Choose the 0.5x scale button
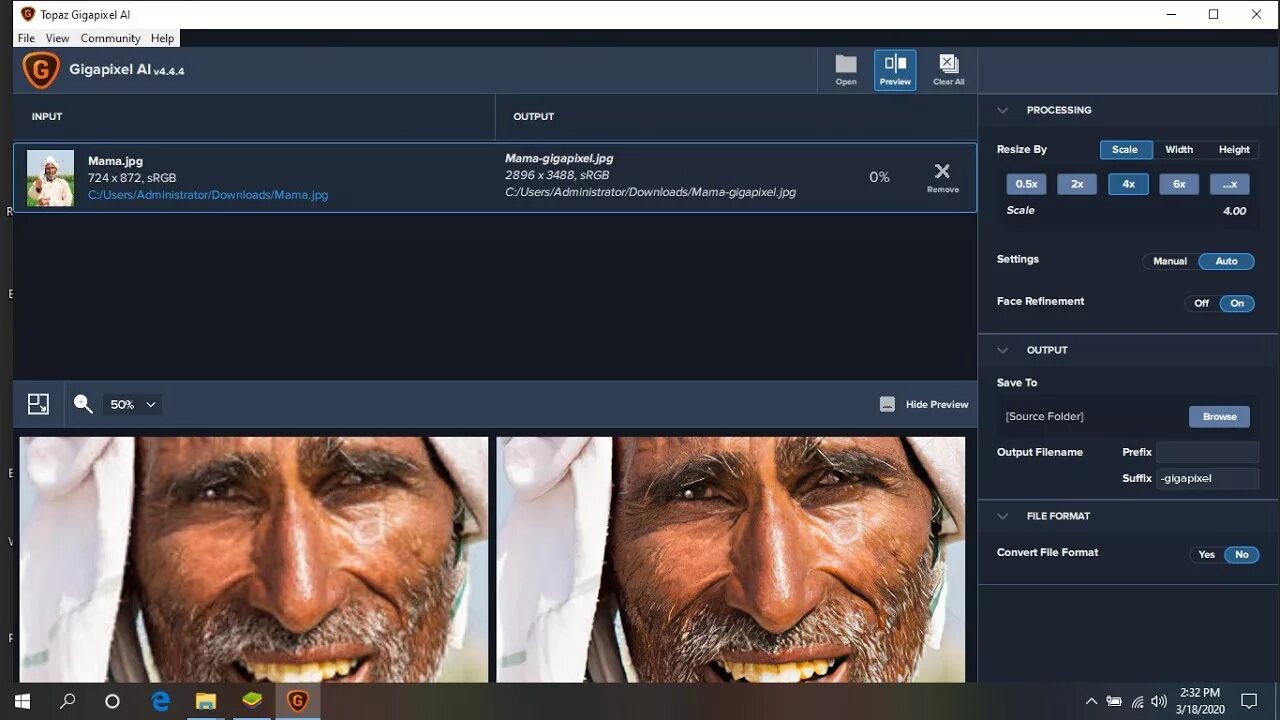The height and width of the screenshot is (720, 1280). pyautogui.click(x=1026, y=184)
